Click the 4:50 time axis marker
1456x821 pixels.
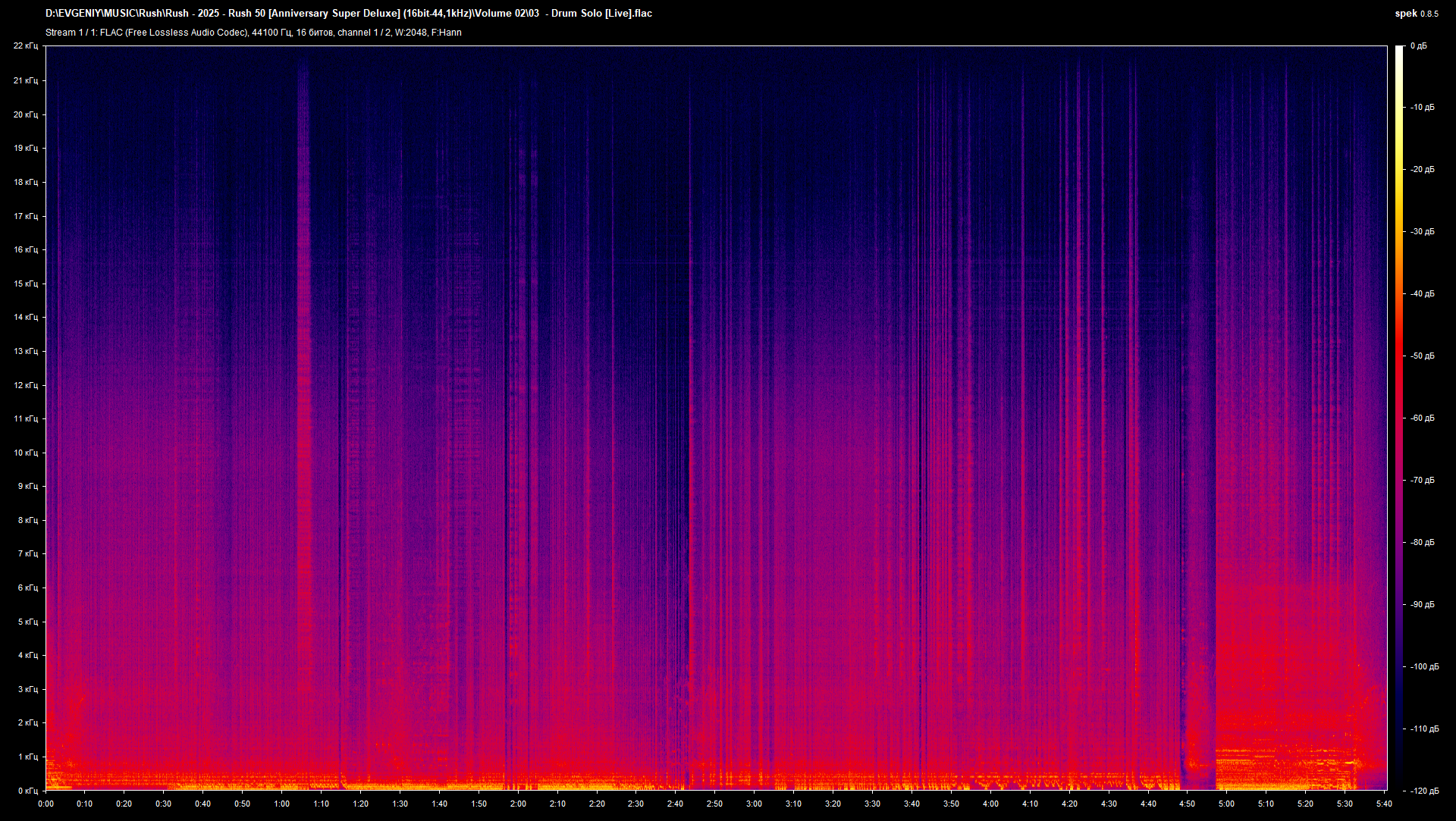[x=1187, y=804]
